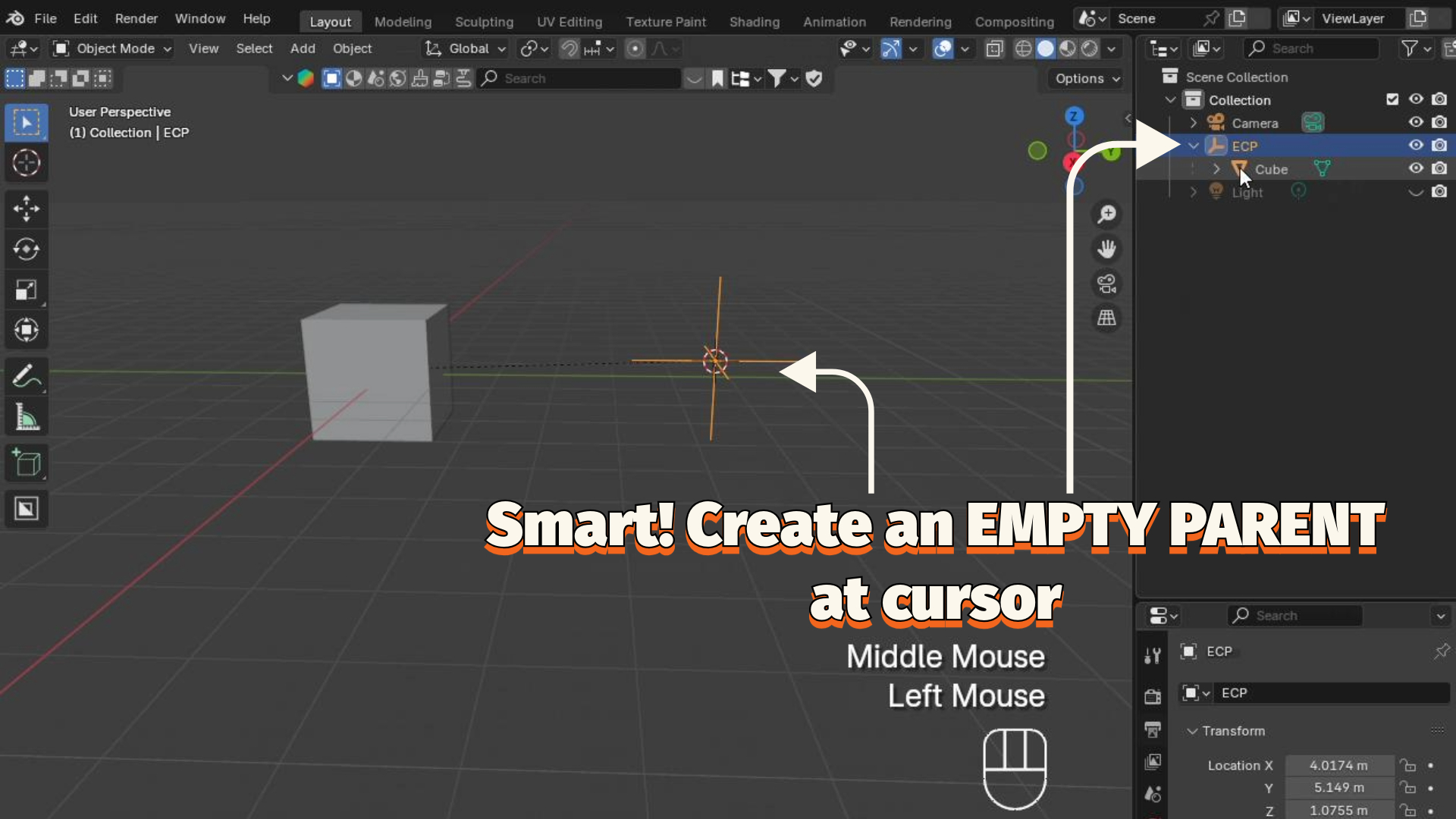Expand the Cube tree item
The width and height of the screenshot is (1456, 819).
(1216, 169)
